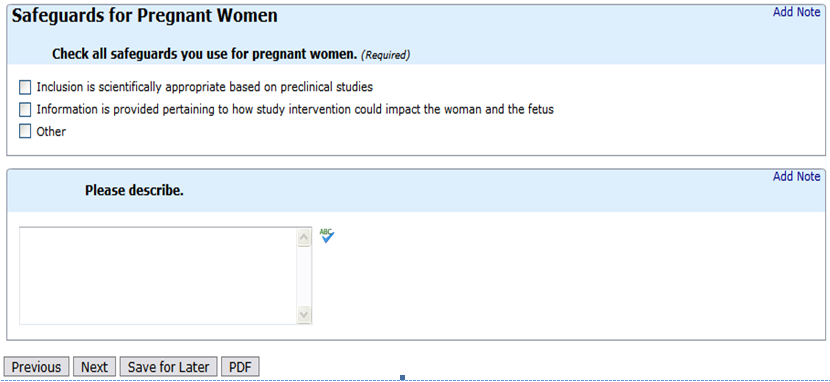Add Note to the 'Please describe' section
This screenshot has height=382, width=830.
[797, 176]
